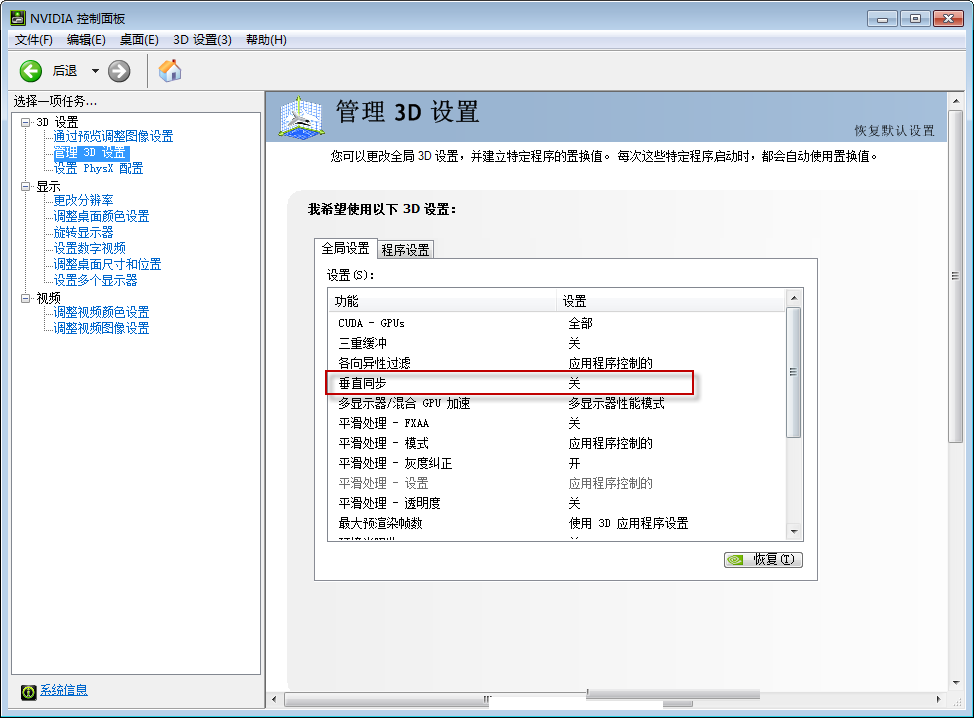
Task: Click the 垂直同步 value 关
Action: tap(575, 383)
